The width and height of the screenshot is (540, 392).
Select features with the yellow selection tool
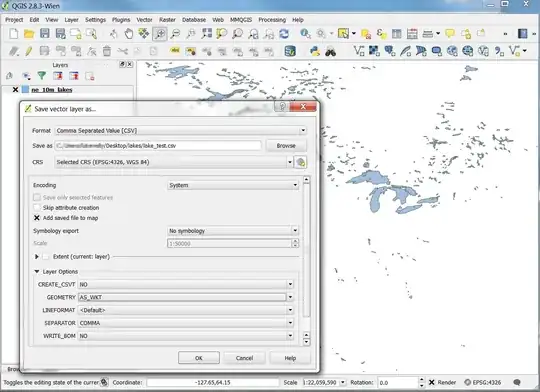[343, 33]
